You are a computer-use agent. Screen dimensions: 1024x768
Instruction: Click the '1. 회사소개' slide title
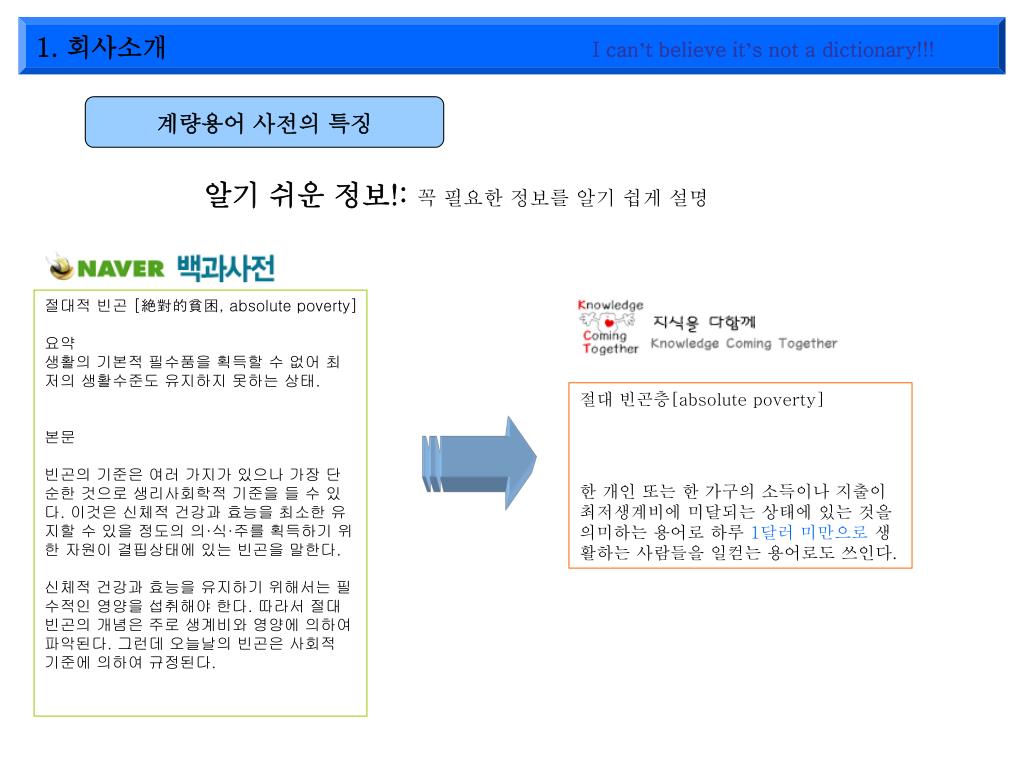click(x=101, y=47)
